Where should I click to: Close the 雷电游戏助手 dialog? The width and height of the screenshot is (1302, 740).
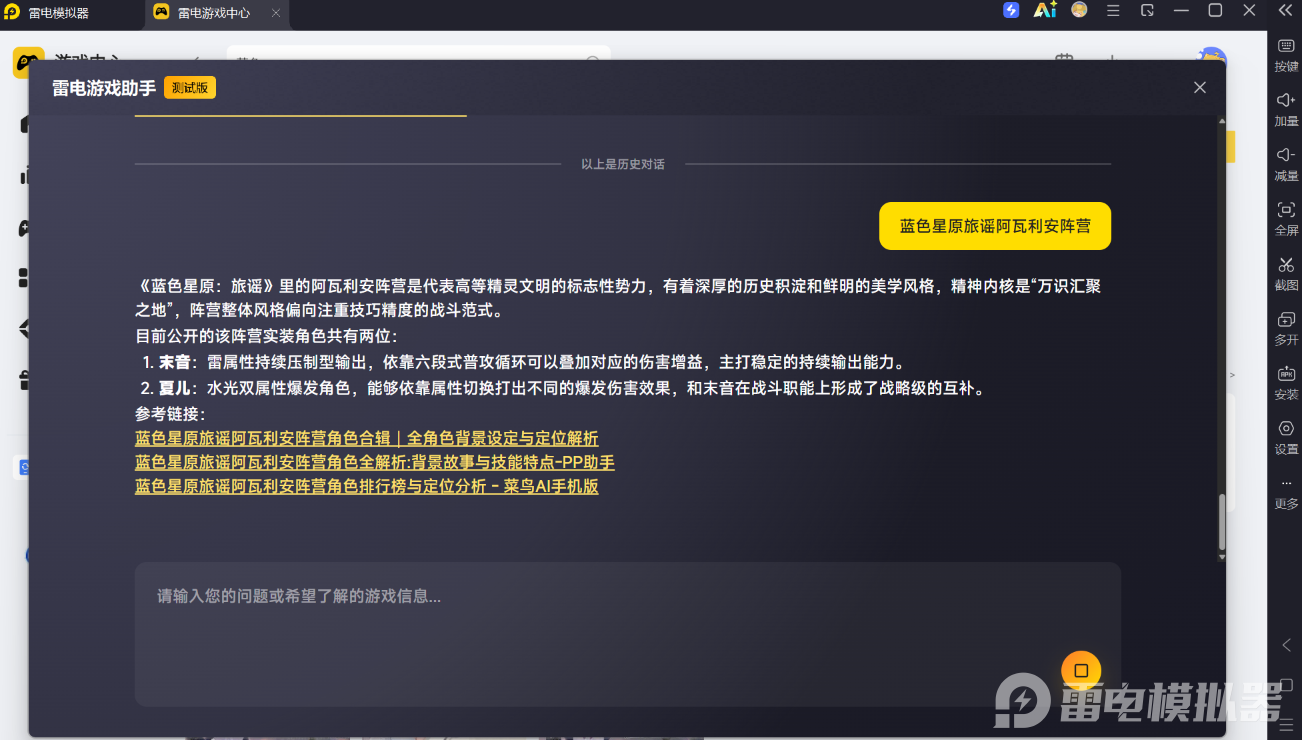point(1200,88)
